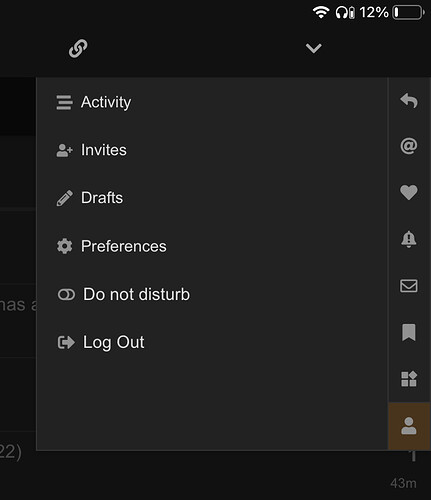The width and height of the screenshot is (431, 500).
Task: Open the mentions @ tab
Action: [x=409, y=146]
